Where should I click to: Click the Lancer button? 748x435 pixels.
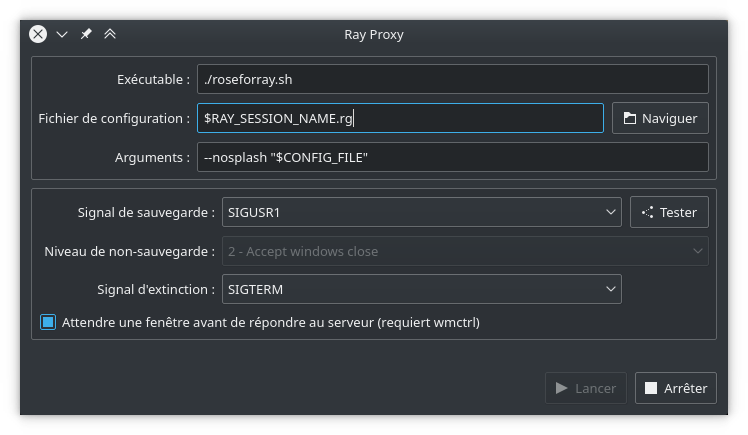pos(586,388)
